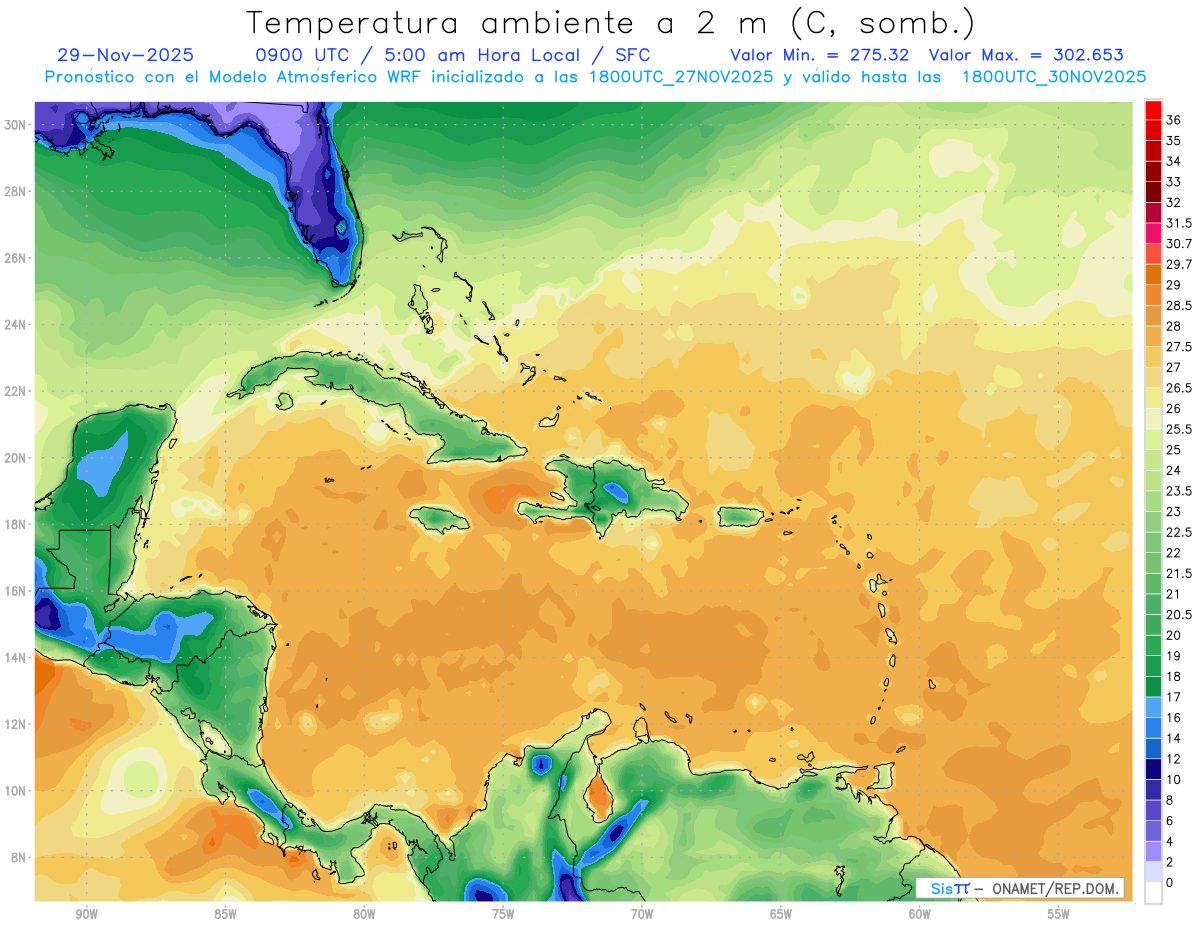The image size is (1200, 927).
Task: Select the "Valor Max. = 302.653" readout
Action: pyautogui.click(x=1026, y=55)
